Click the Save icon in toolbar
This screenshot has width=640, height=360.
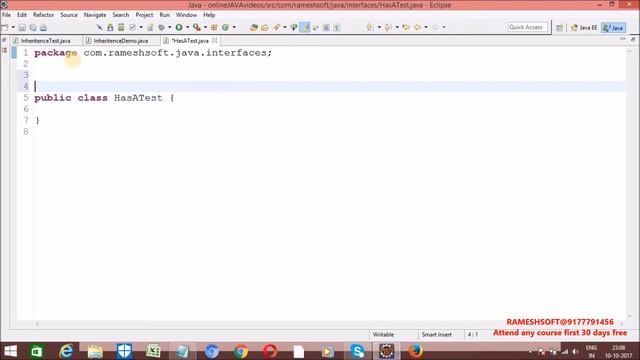pyautogui.click(x=22, y=27)
